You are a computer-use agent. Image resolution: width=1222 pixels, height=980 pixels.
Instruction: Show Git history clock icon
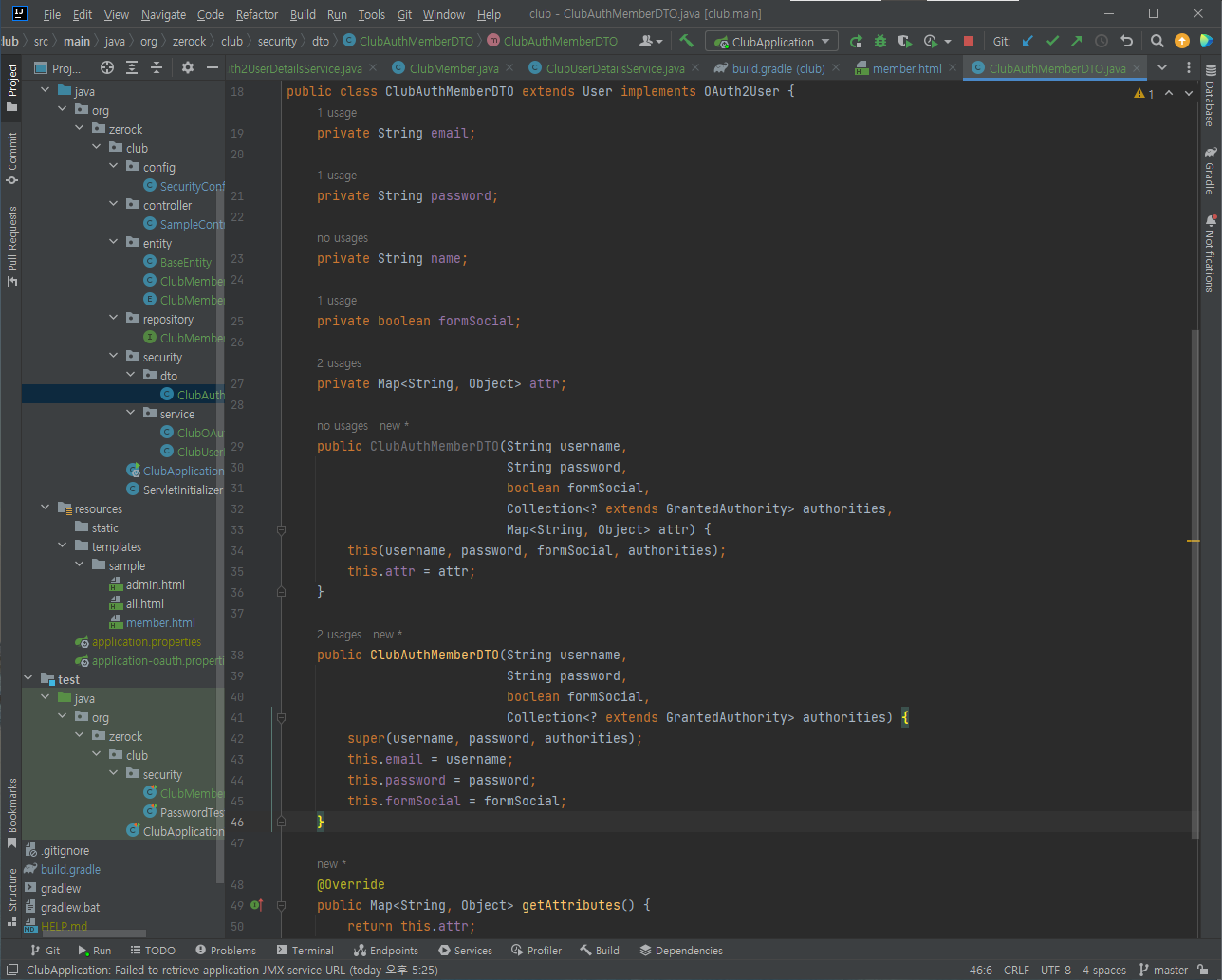(1102, 41)
